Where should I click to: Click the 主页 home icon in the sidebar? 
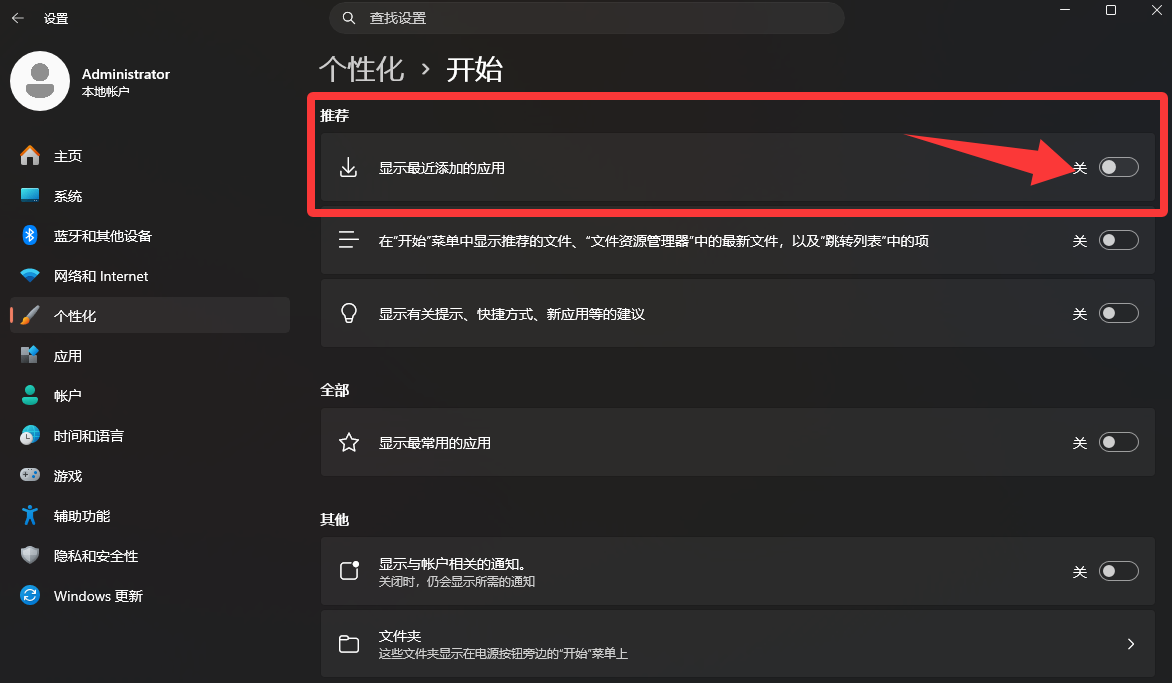tap(30, 156)
